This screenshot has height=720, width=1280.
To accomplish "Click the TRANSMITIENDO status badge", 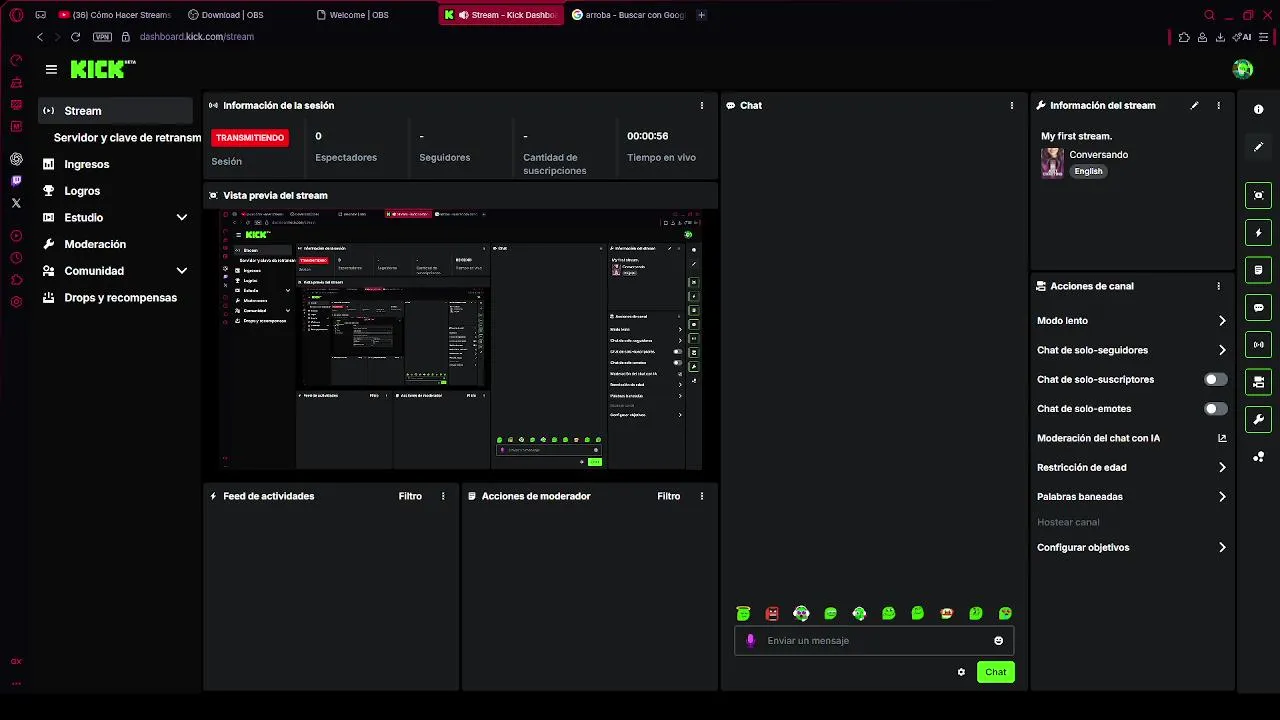I will tap(250, 137).
